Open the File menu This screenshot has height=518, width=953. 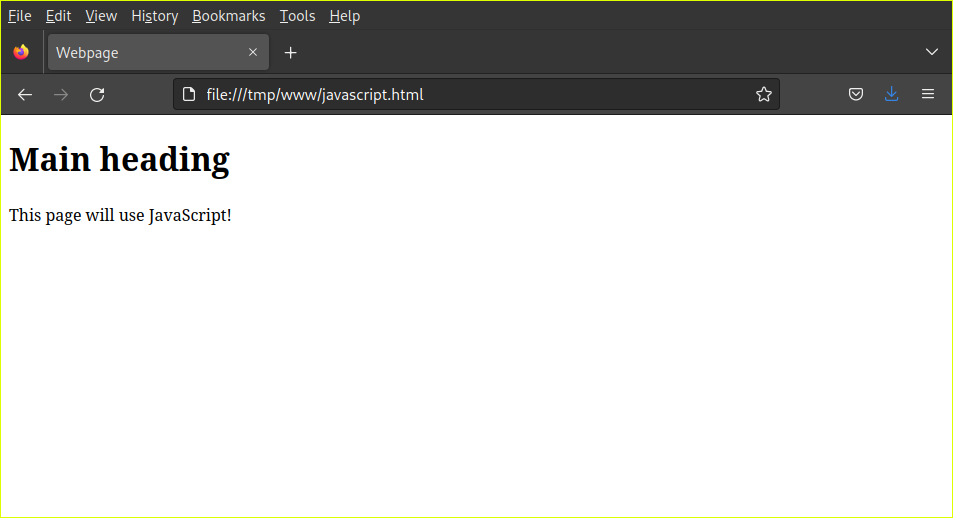click(19, 16)
